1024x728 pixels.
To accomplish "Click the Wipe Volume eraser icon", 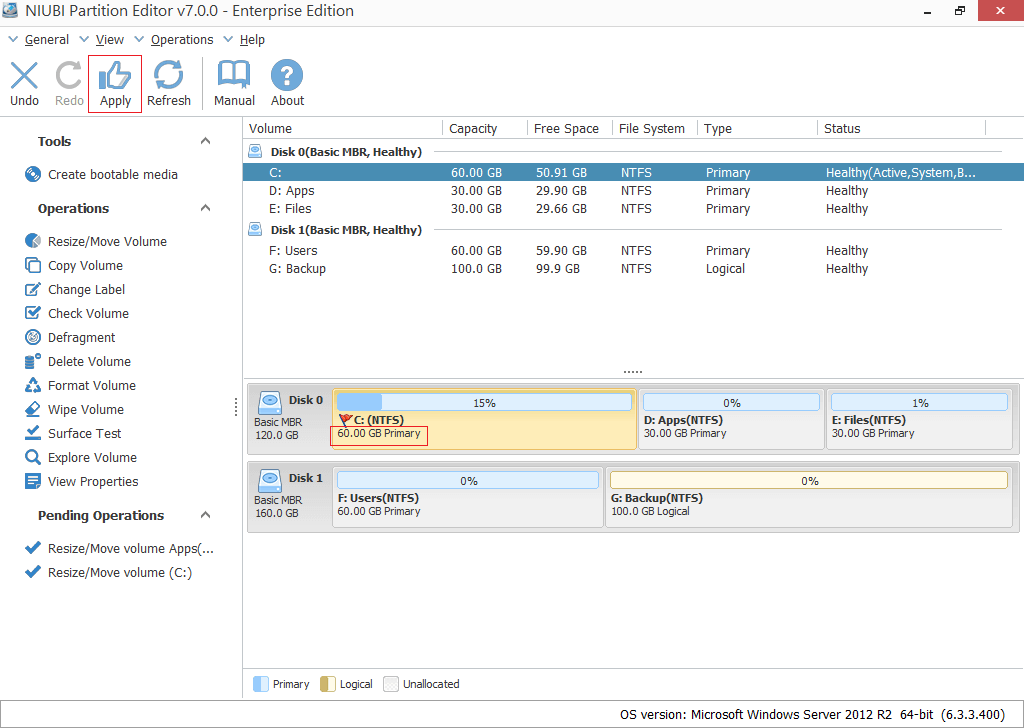I will point(33,409).
